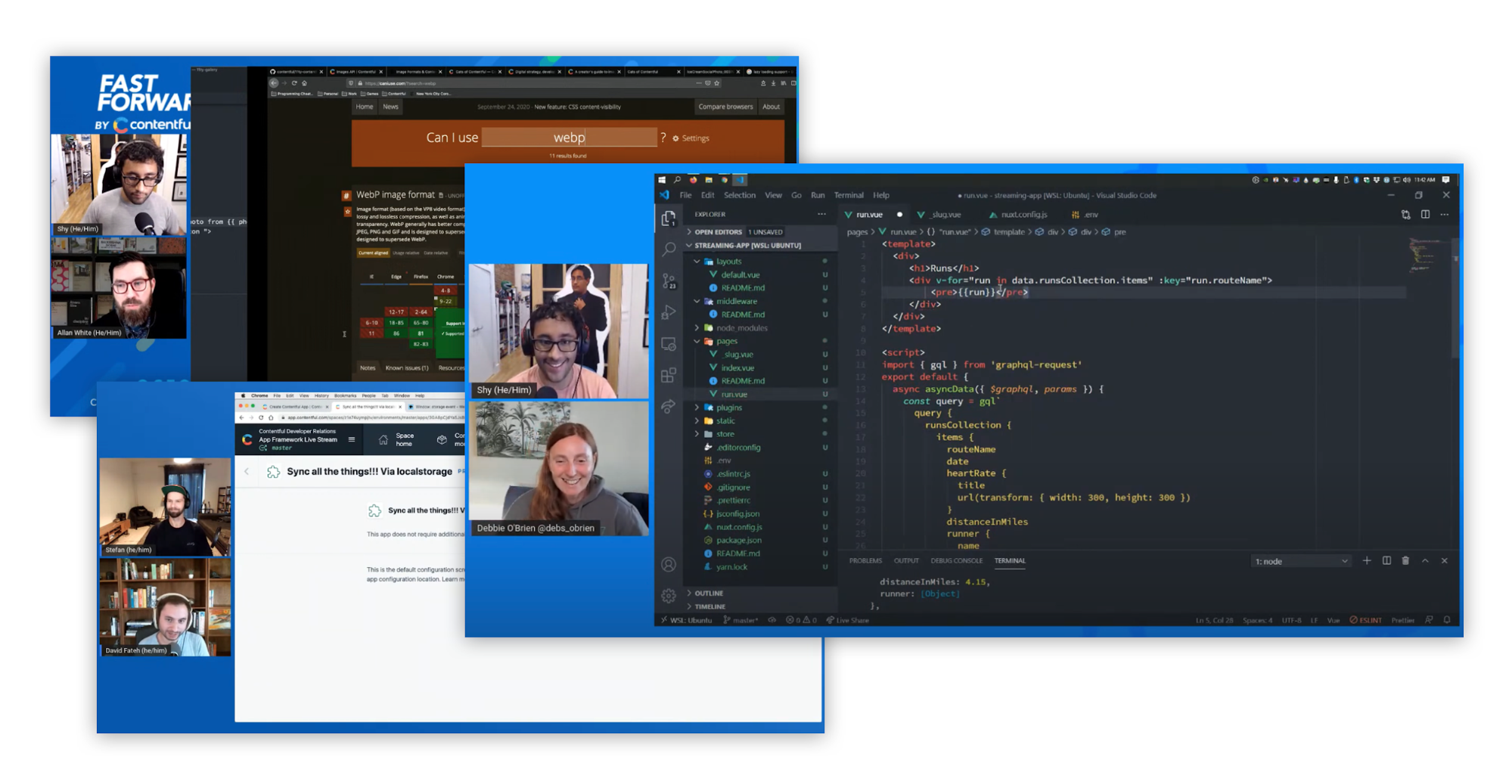Screen dimensions: 1512x784
Task: Click the 'webp' search field on Can I use
Action: point(569,138)
